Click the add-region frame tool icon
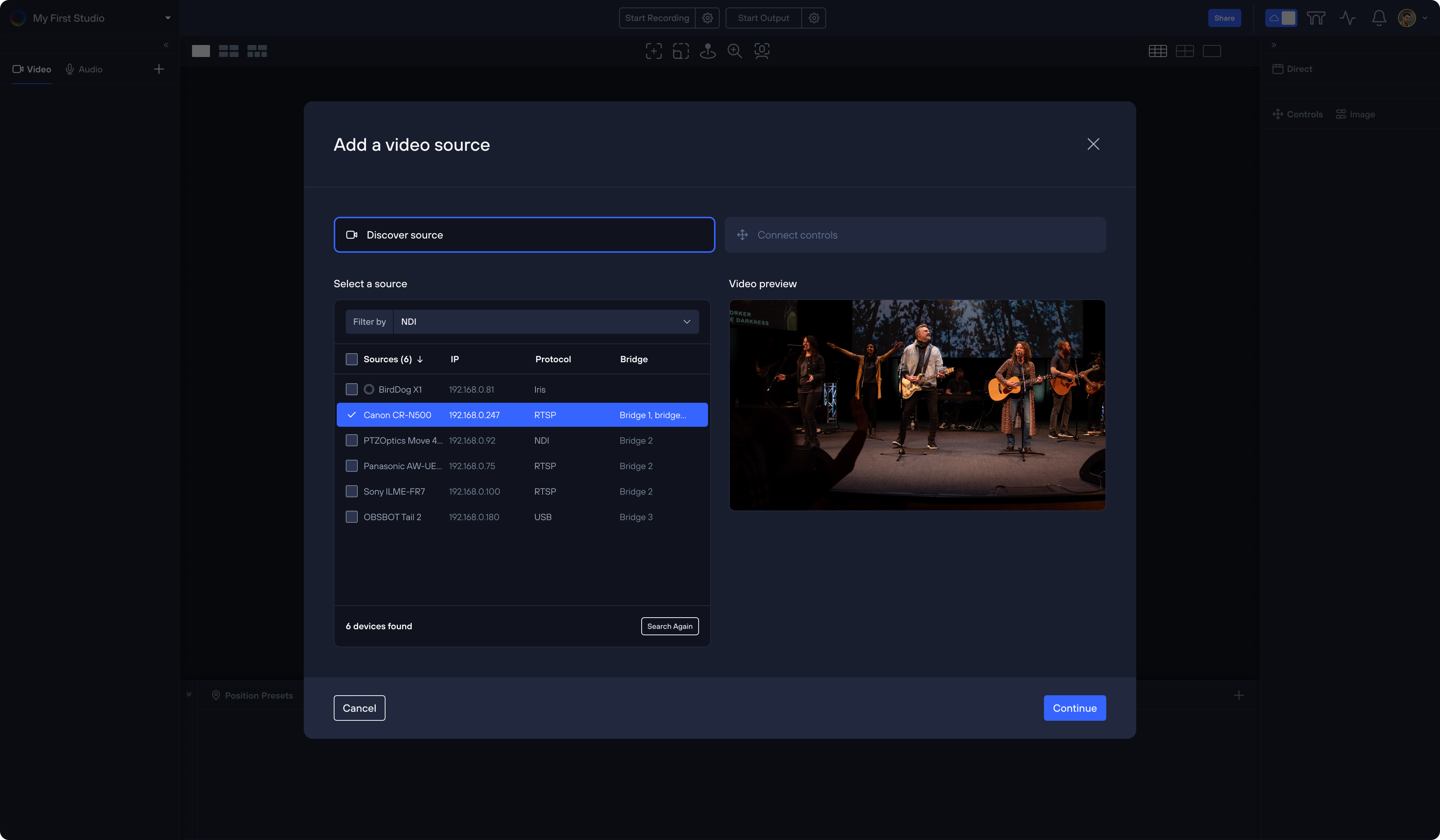 654,51
